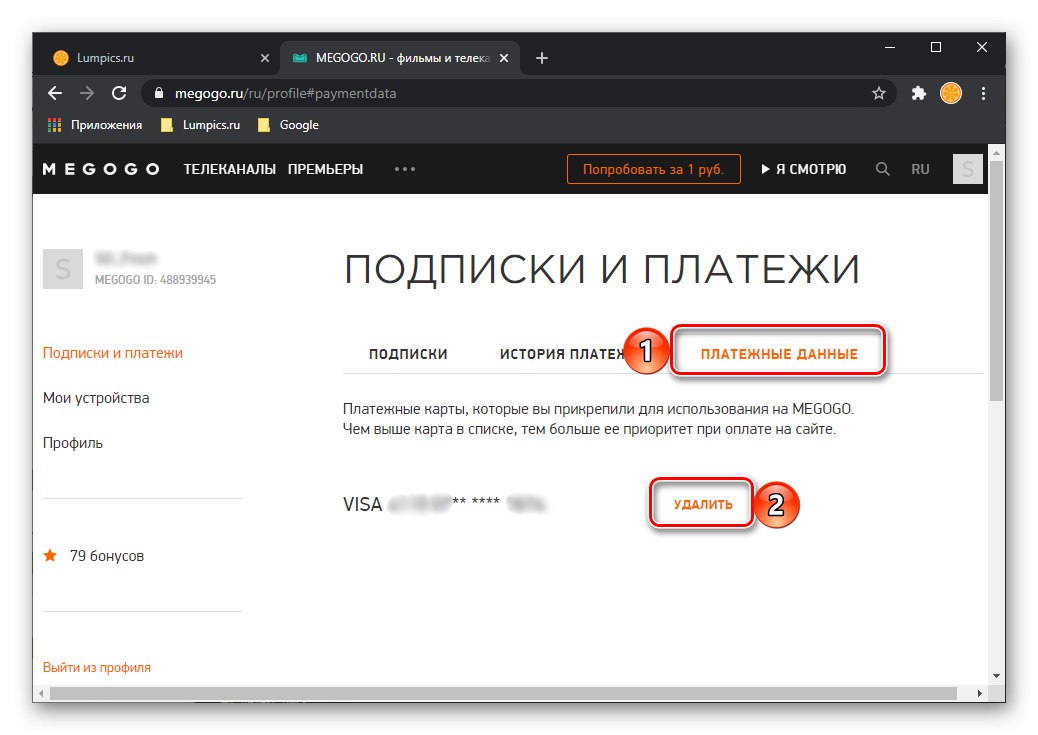Click the 79 бонусов text
The width and height of the screenshot is (1038, 735).
[107, 556]
